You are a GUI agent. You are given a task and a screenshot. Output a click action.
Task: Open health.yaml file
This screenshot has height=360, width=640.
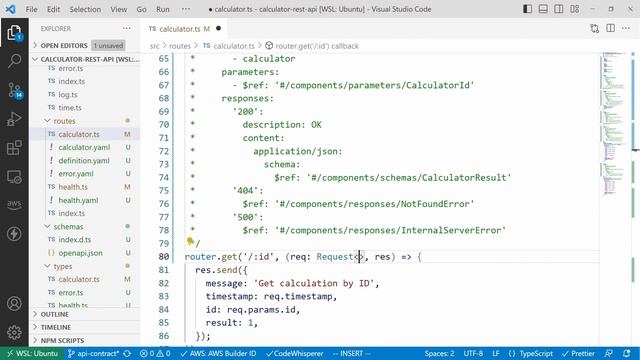78,200
